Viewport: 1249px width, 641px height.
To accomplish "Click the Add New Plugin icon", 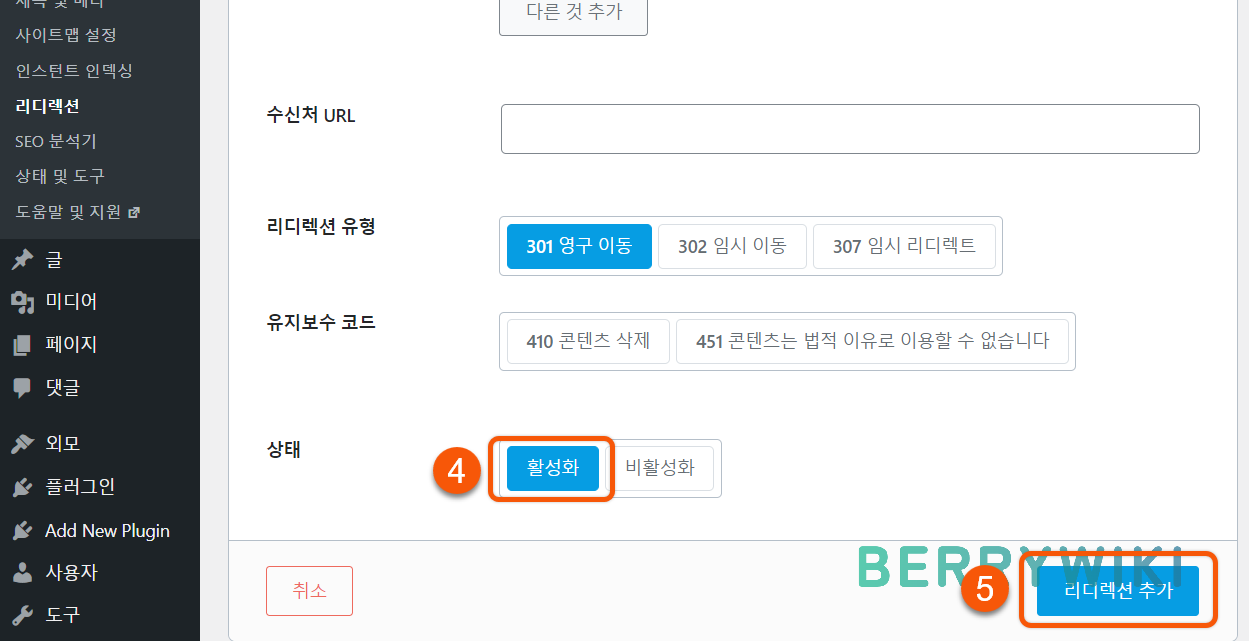I will pos(22,530).
